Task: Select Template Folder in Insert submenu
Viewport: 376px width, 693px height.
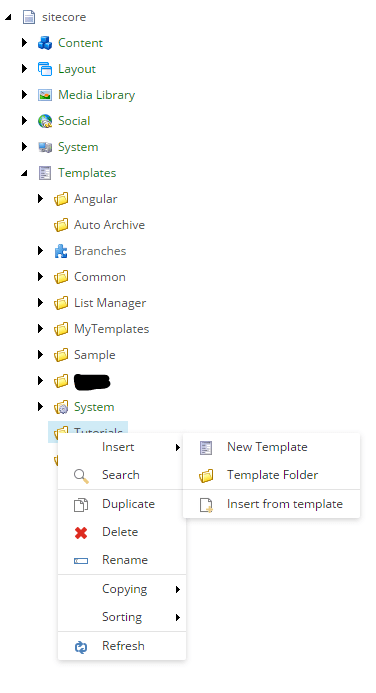Action: (x=271, y=475)
